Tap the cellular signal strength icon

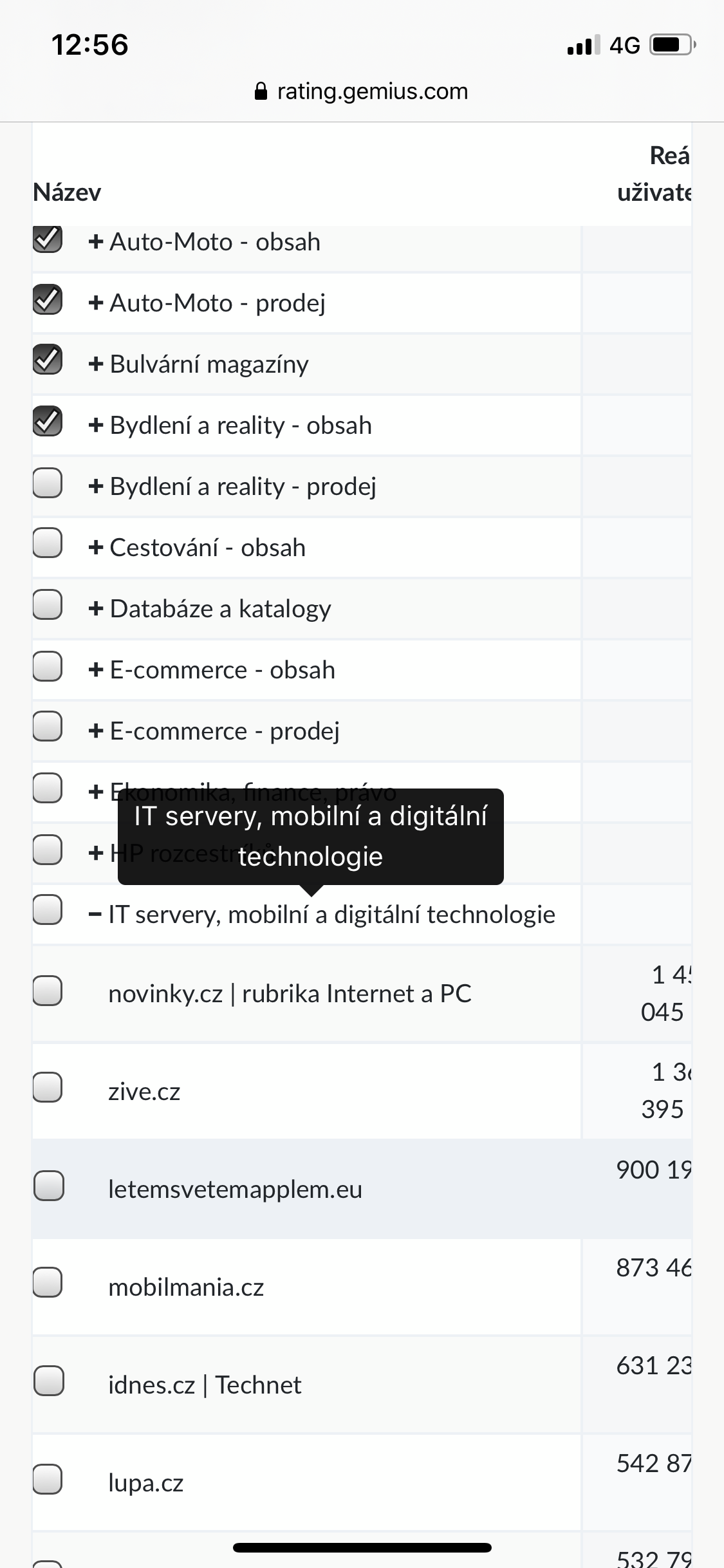tap(583, 45)
